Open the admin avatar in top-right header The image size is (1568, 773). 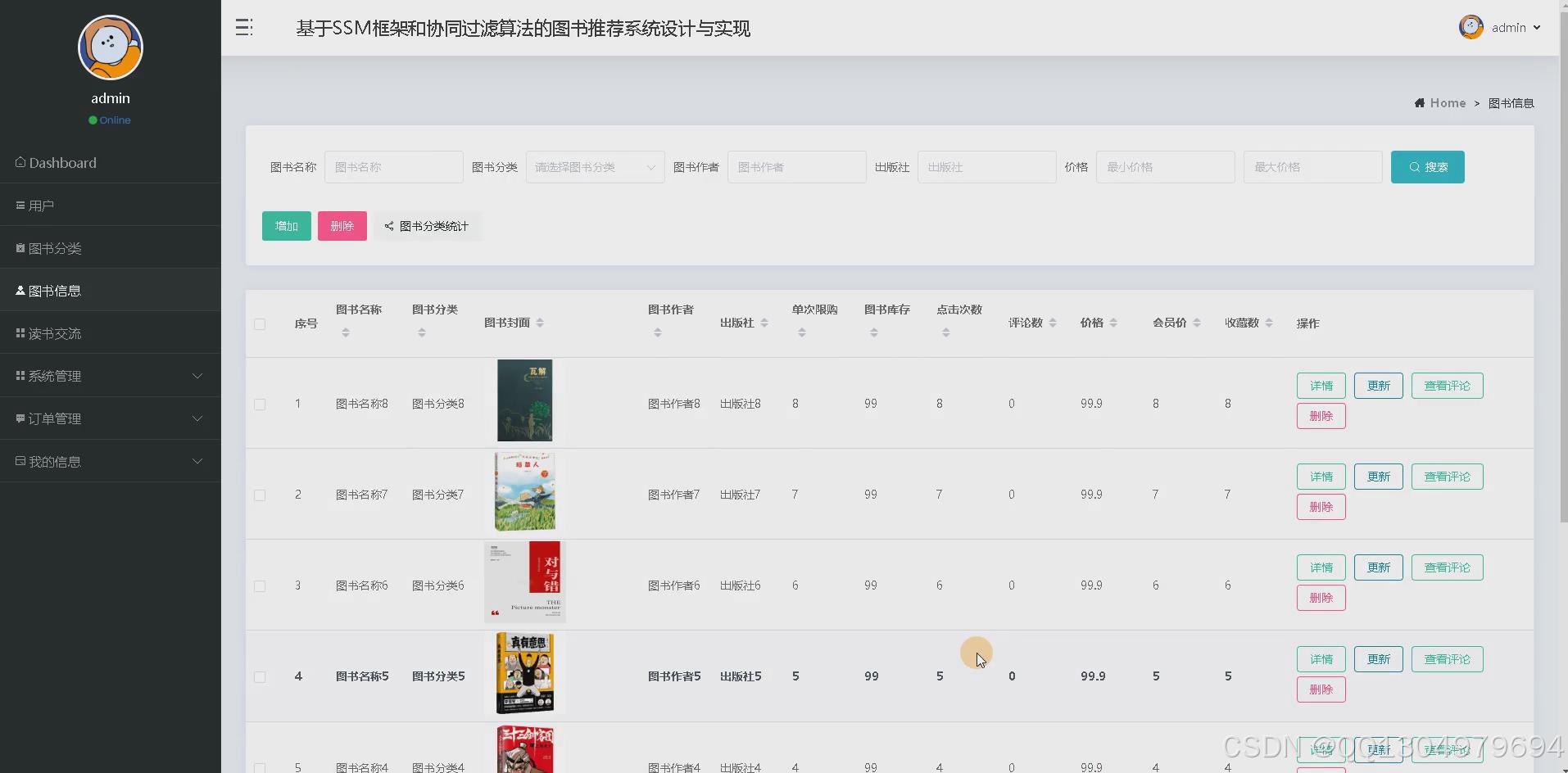pos(1471,27)
